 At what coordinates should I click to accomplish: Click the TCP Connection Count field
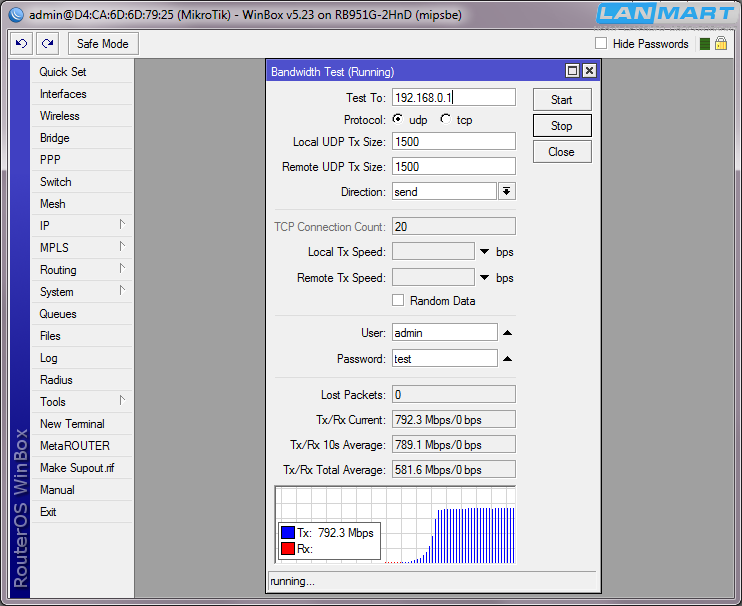click(x=453, y=227)
